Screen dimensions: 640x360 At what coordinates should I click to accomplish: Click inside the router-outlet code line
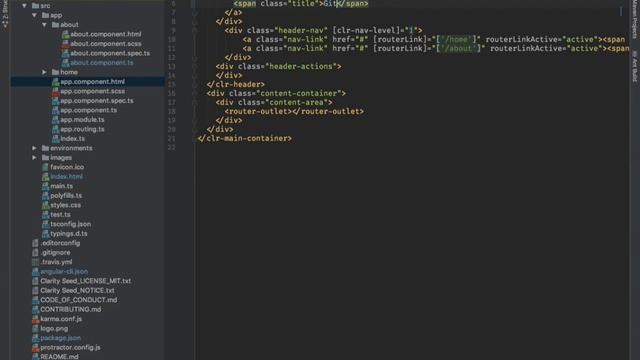coord(294,111)
